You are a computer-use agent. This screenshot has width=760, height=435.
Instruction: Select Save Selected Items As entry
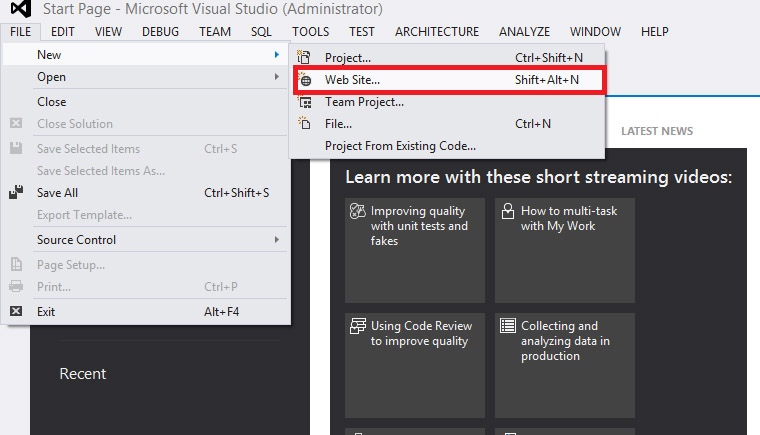pyautogui.click(x=145, y=171)
